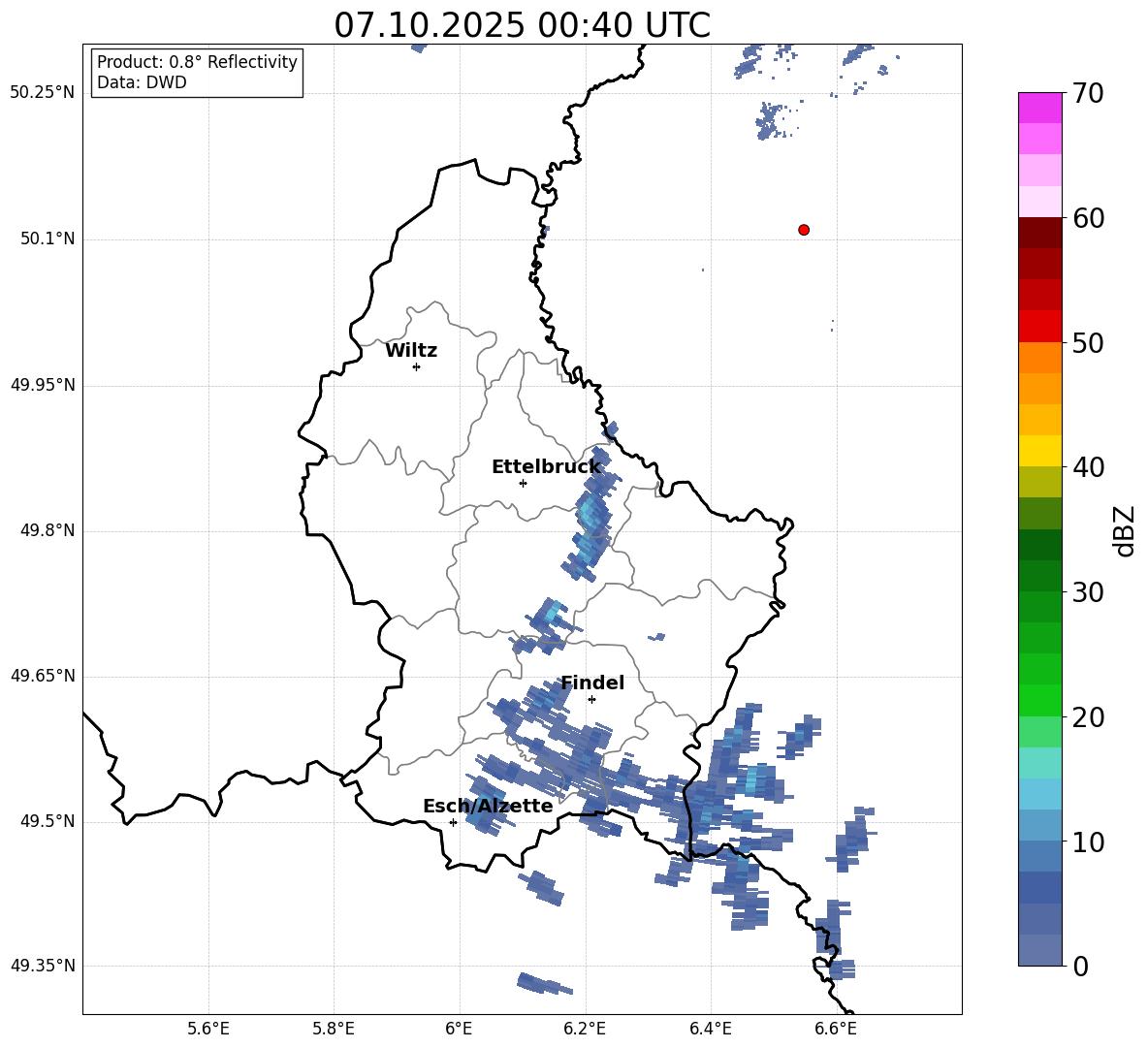Click the 50.1°N latitude label

(48, 238)
